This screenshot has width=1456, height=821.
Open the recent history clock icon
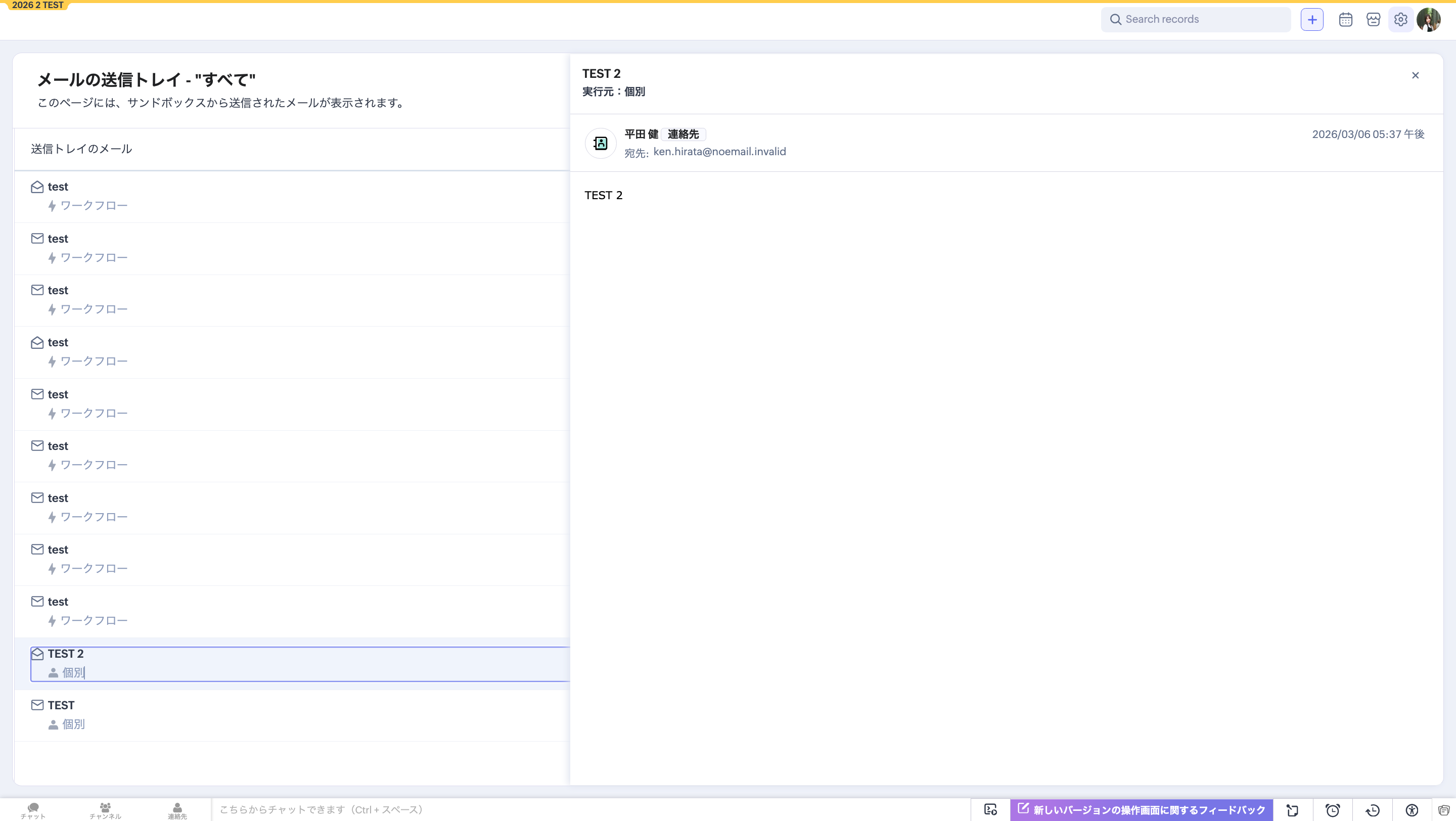(1373, 810)
